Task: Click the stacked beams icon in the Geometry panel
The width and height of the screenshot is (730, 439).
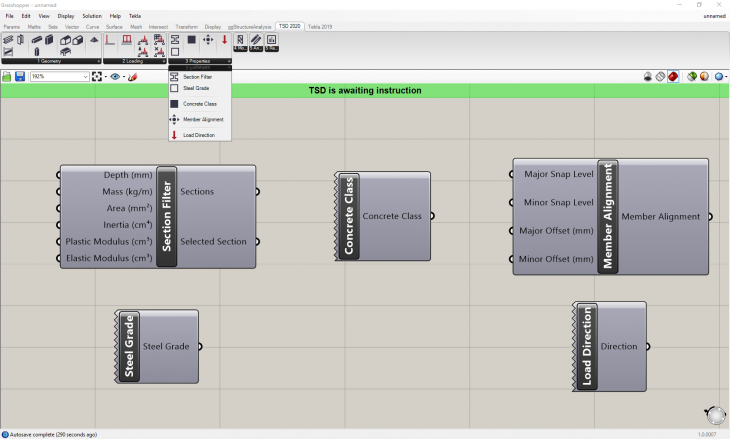Action: 8,40
